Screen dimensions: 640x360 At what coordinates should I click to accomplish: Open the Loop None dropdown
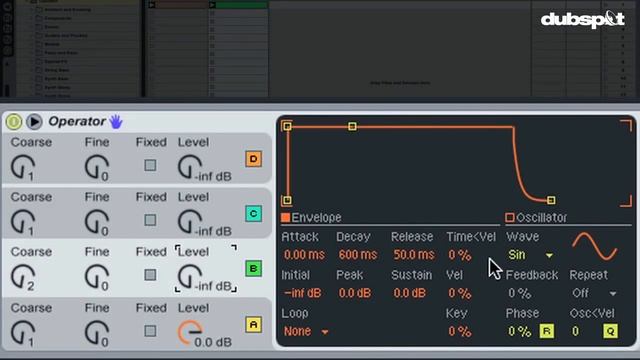tap(306, 331)
